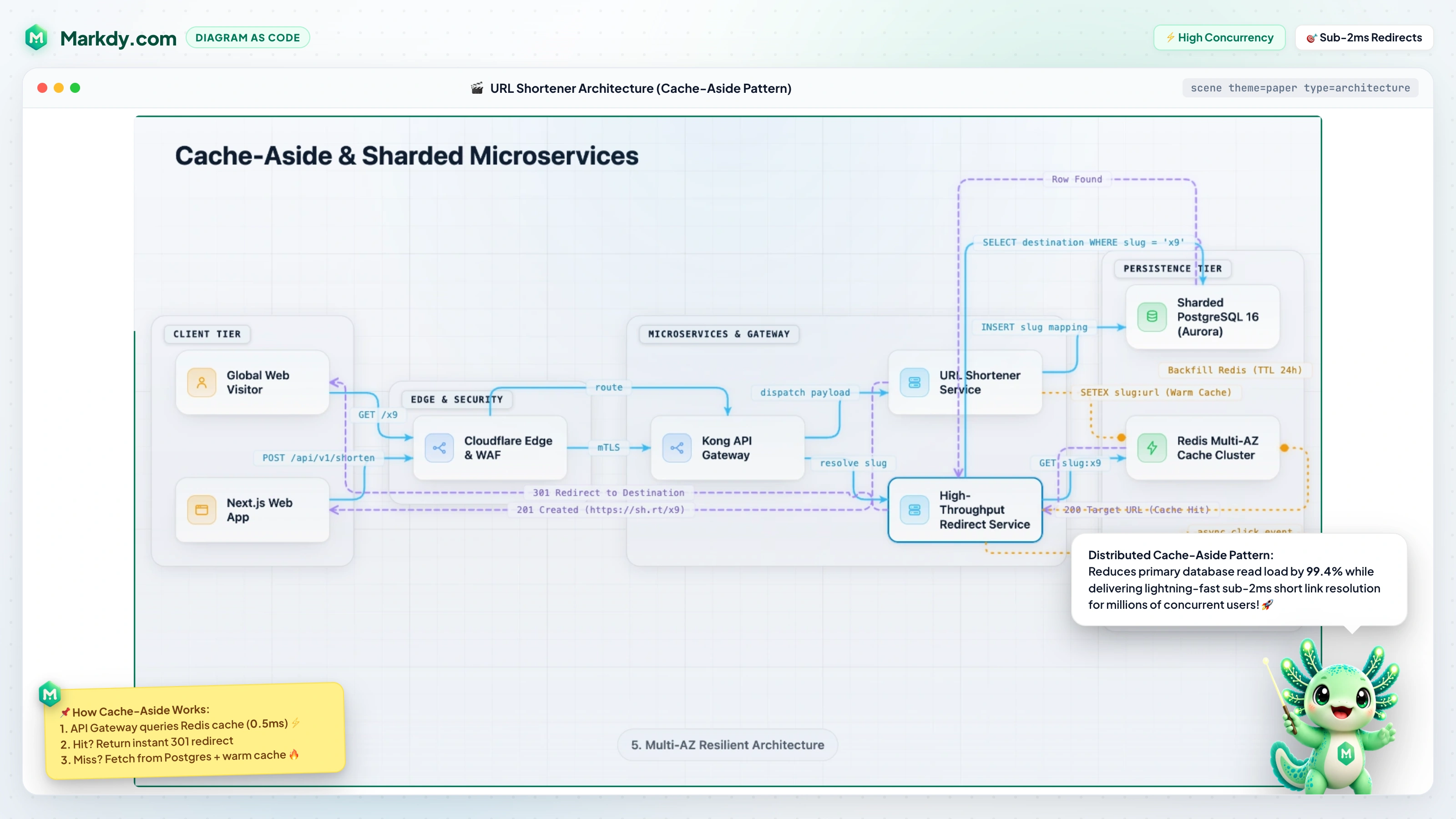Screen dimensions: 1456x819
Task: Click the SETEX slug:url (Warm Cache) label
Action: click(1155, 392)
